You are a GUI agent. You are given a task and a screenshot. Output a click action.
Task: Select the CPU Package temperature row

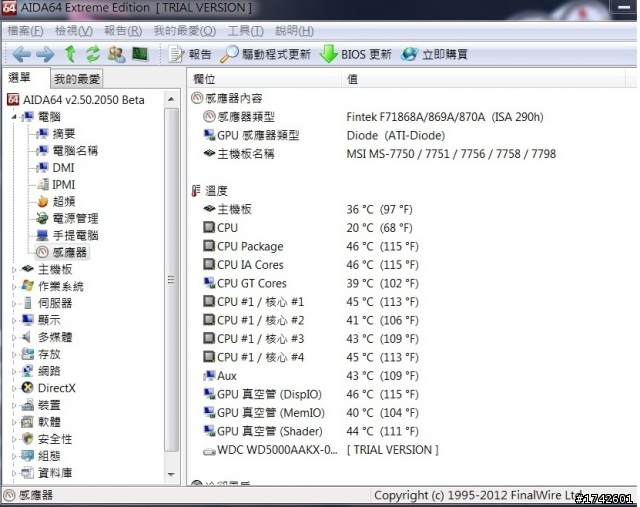click(311, 247)
